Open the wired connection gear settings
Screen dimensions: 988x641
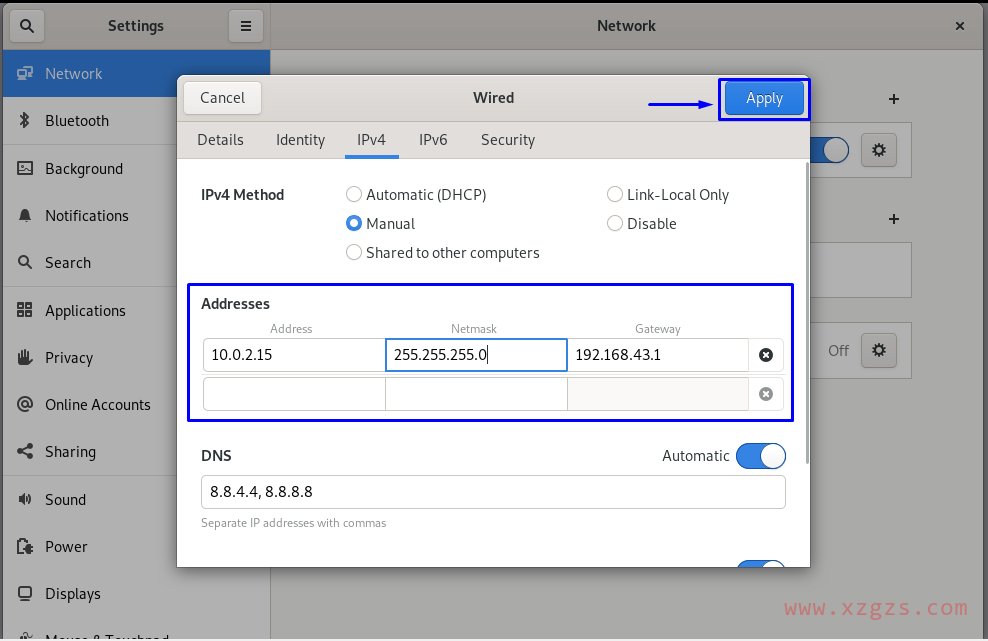pyautogui.click(x=879, y=150)
